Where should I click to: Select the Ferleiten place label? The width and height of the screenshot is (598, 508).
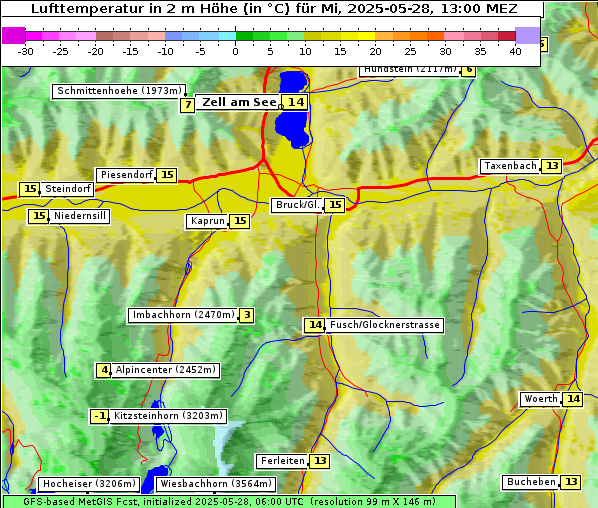282,461
